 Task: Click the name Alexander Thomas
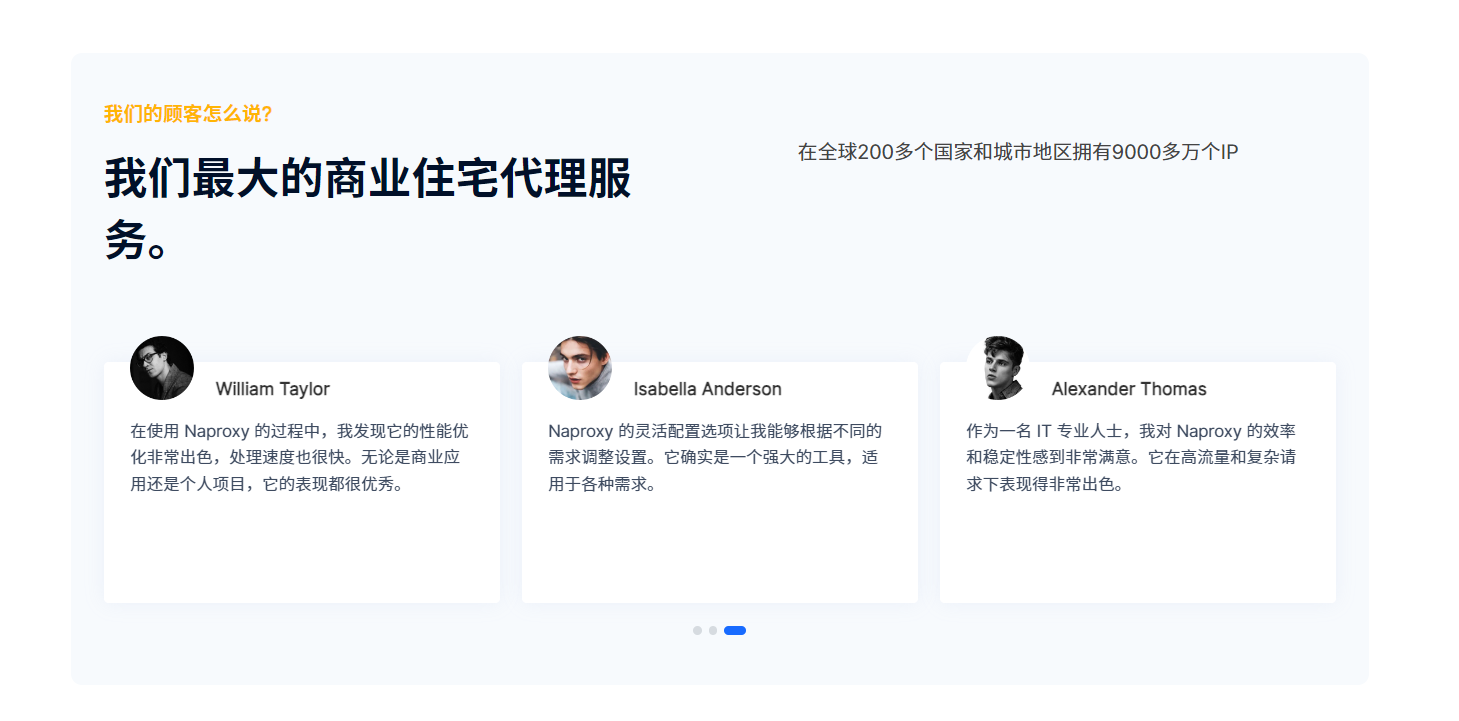point(1129,389)
